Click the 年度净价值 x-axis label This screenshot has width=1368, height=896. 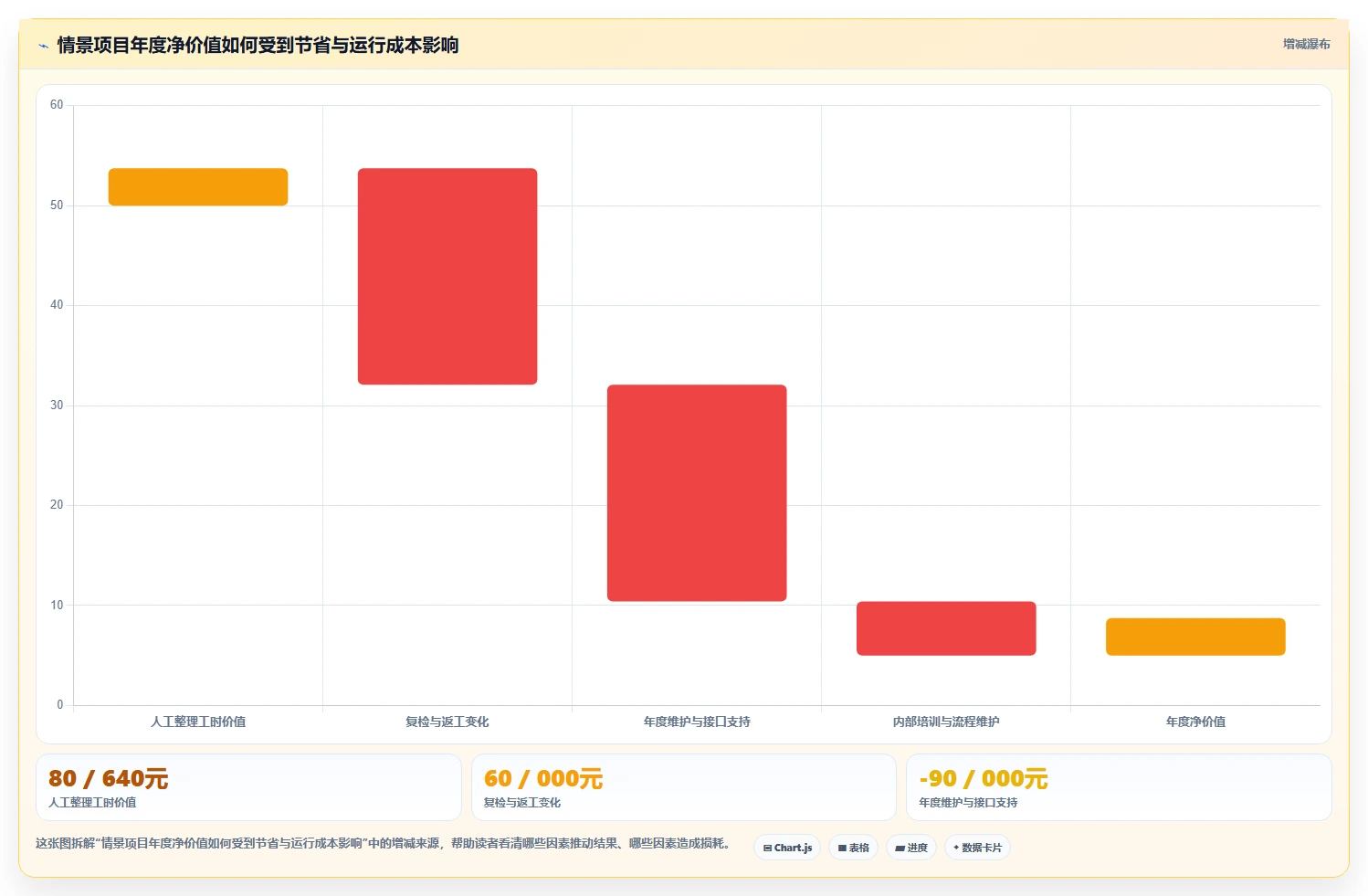1195,722
